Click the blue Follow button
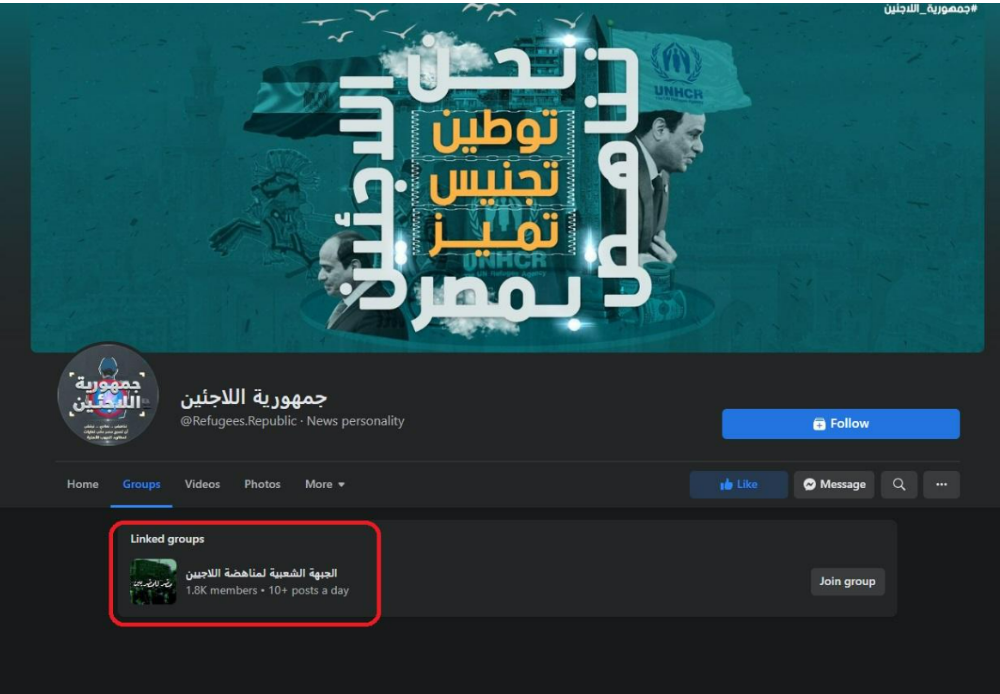 (x=841, y=424)
